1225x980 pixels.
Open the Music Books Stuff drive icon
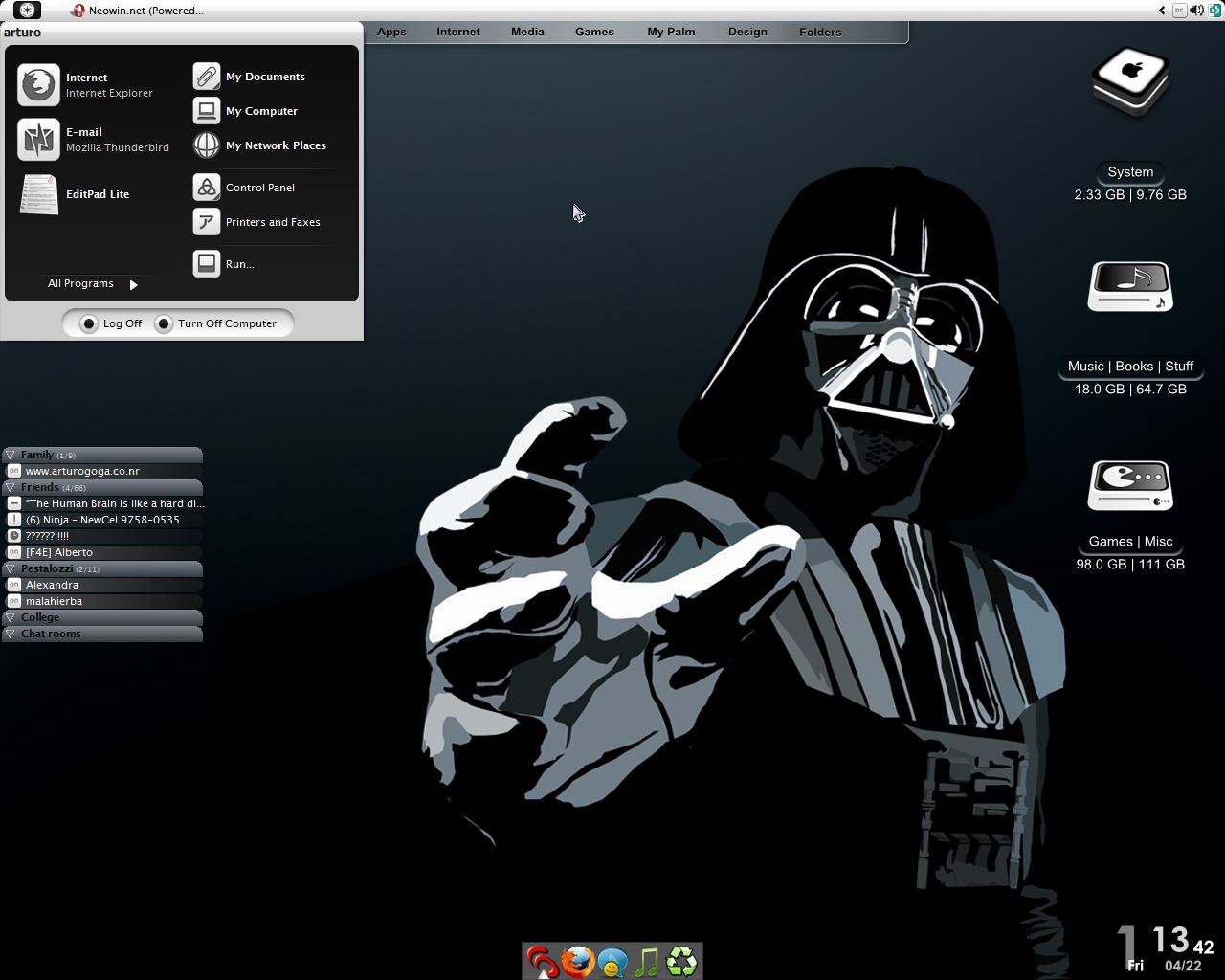click(x=1130, y=286)
